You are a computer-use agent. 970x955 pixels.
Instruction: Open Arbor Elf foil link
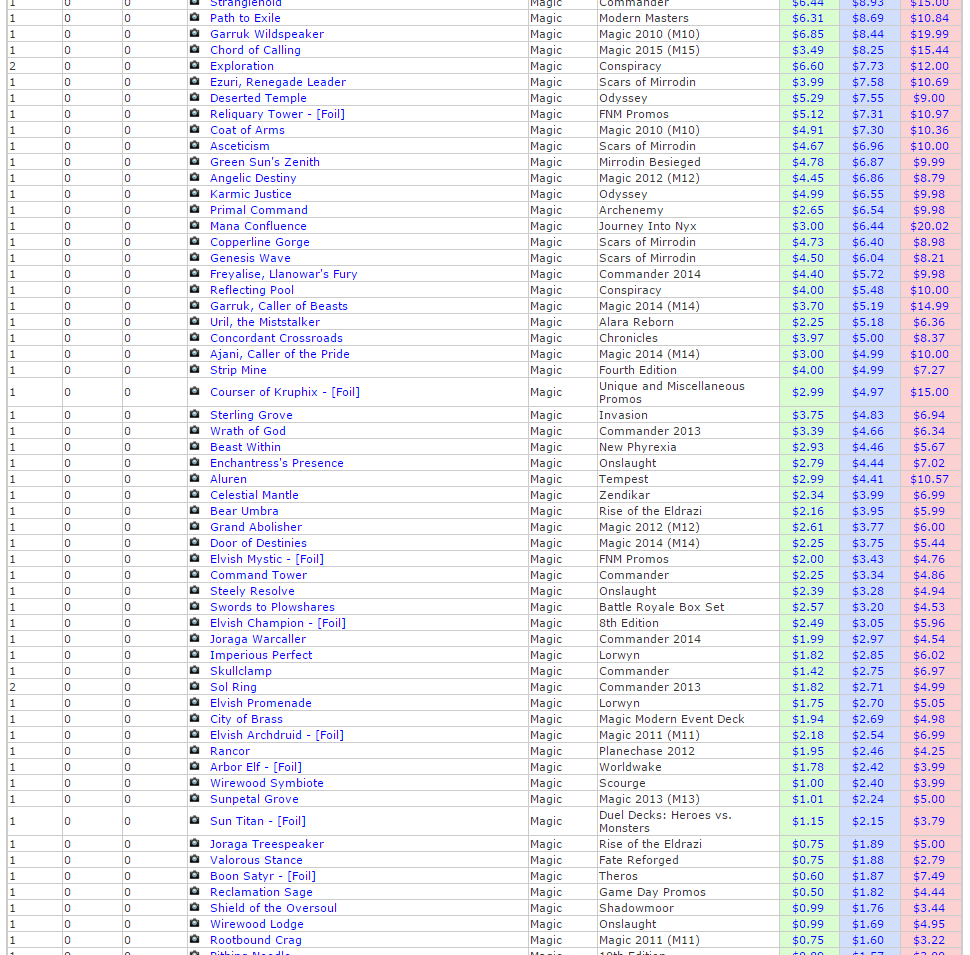255,768
